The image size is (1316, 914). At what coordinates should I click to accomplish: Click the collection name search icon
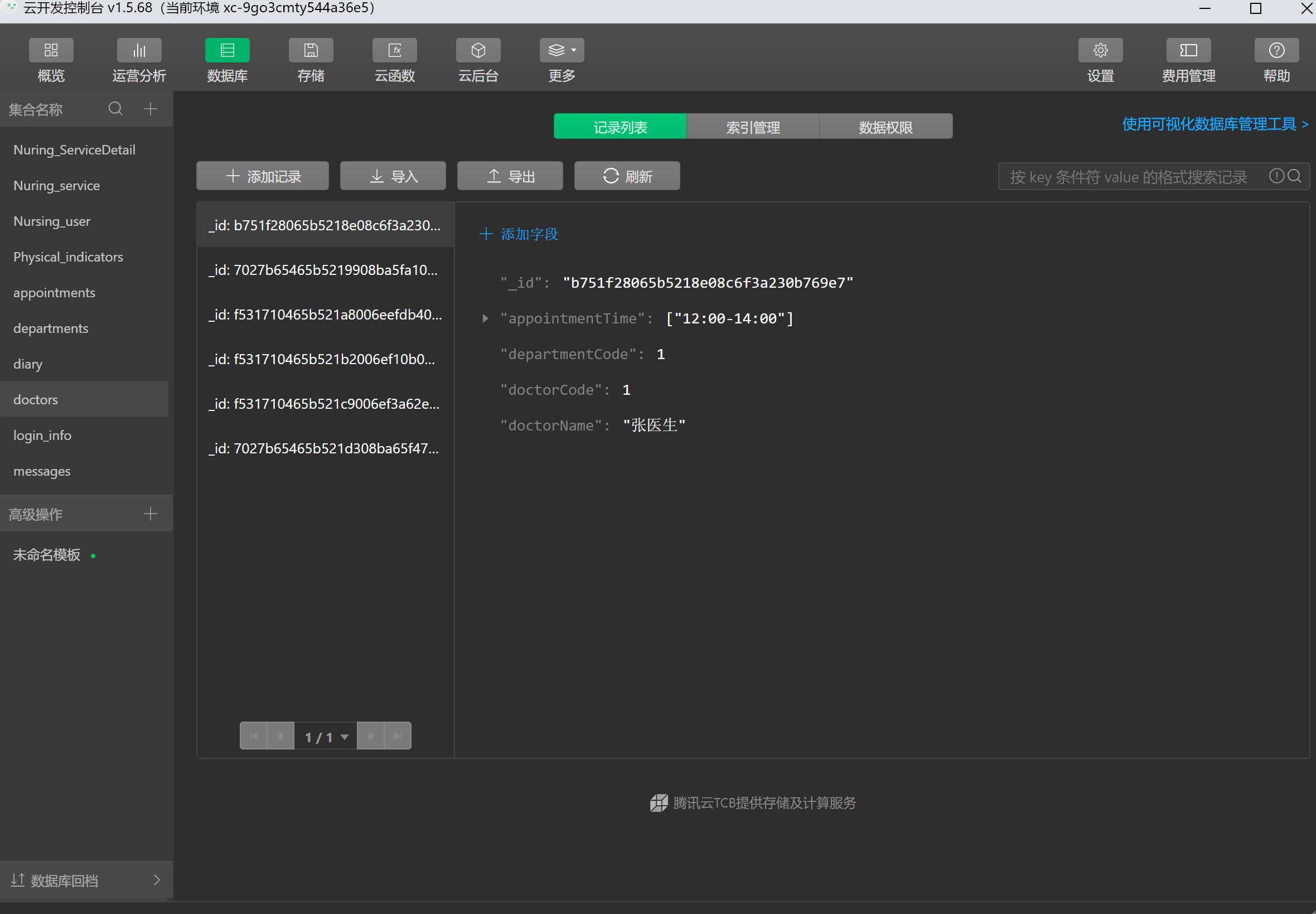(x=115, y=108)
